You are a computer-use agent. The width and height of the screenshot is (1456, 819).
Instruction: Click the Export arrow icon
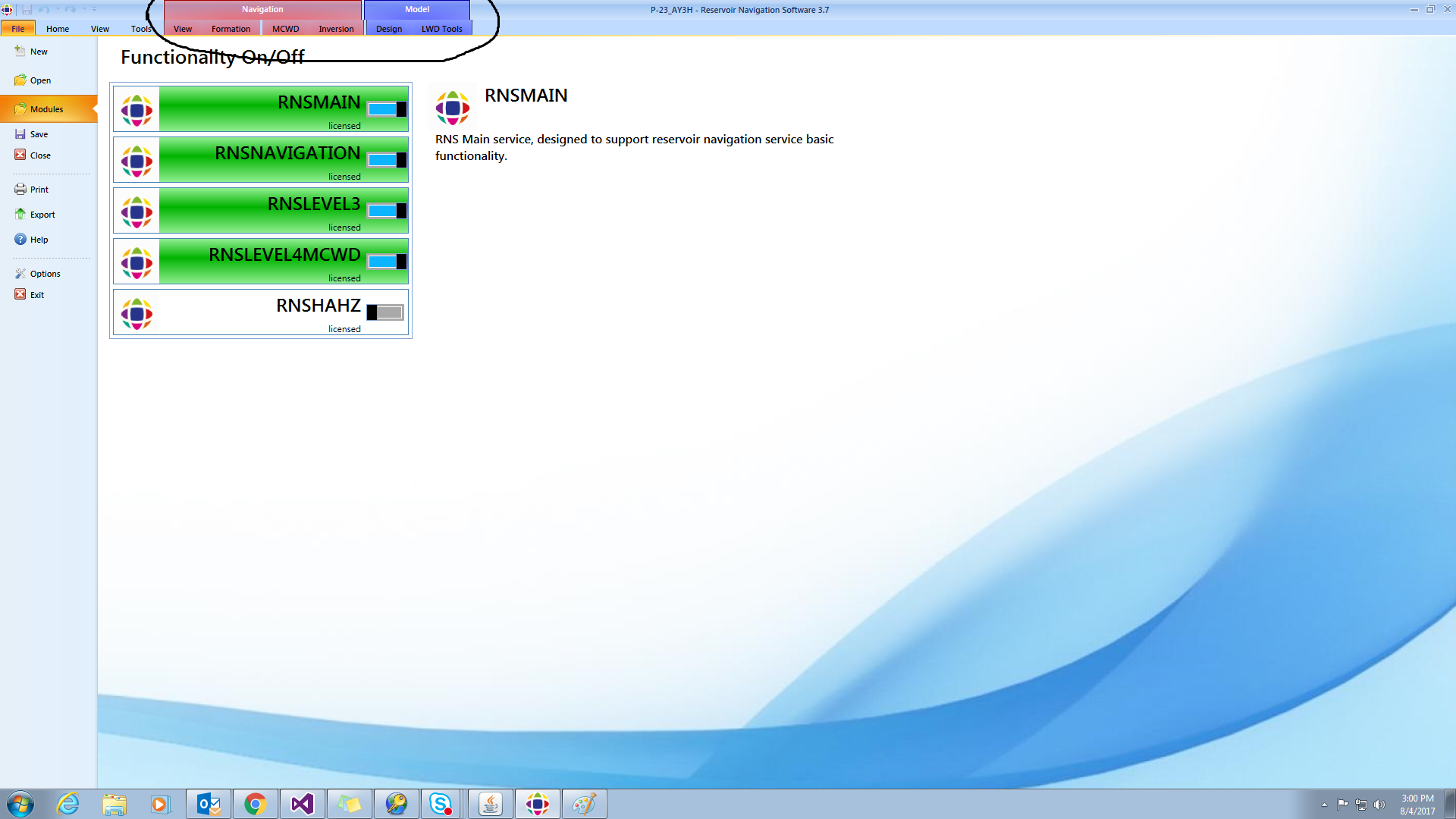coord(20,214)
